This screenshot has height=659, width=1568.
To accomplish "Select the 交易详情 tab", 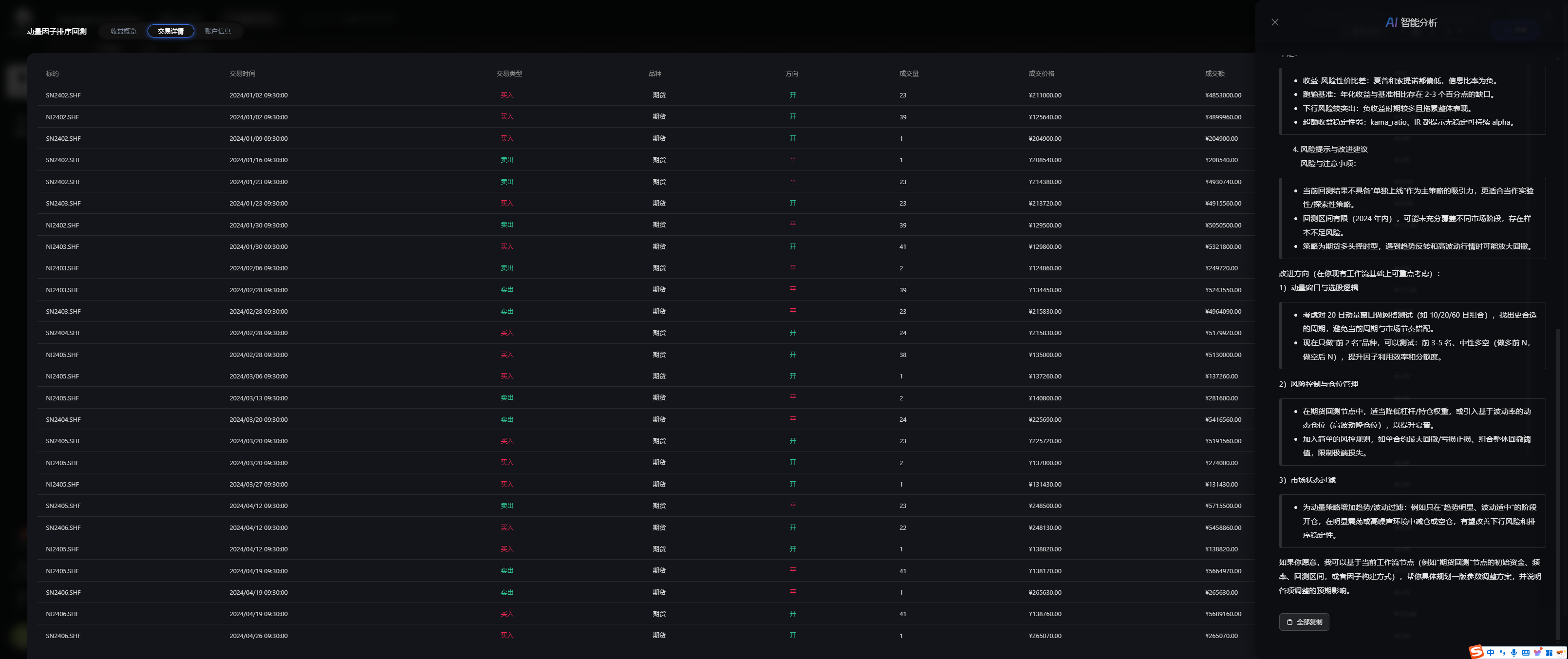I will pyautogui.click(x=170, y=31).
